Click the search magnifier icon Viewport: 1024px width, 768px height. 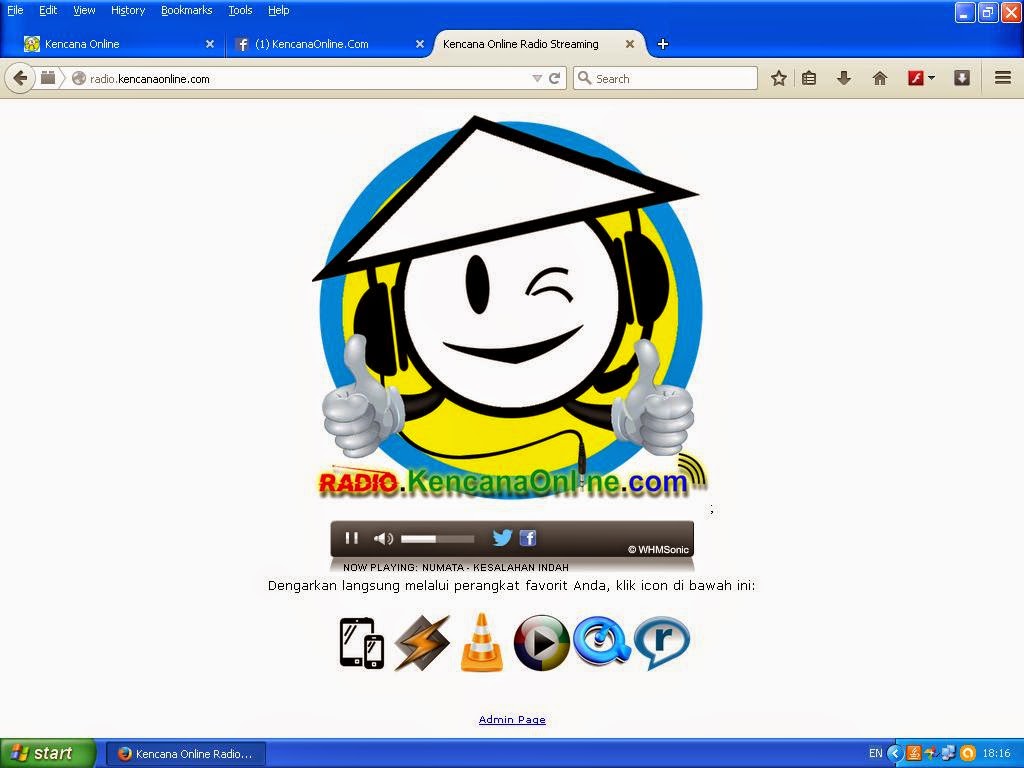pyautogui.click(x=584, y=78)
